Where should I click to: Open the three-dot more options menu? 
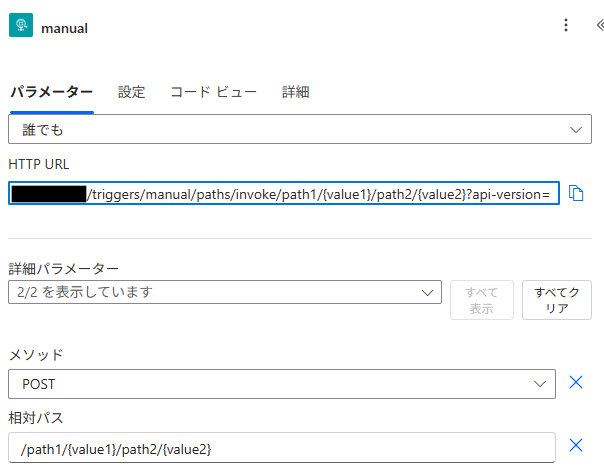566,26
